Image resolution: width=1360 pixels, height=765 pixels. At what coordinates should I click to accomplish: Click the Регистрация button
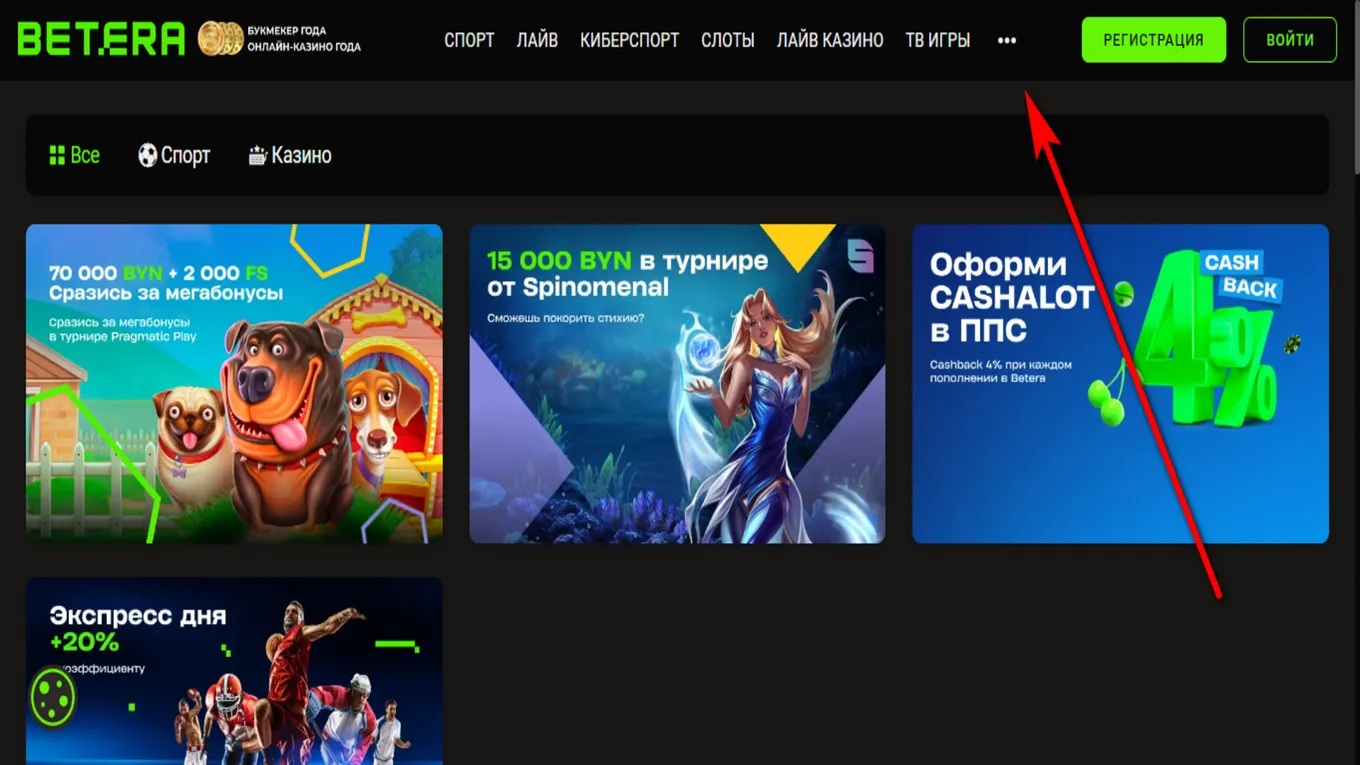pos(1153,40)
